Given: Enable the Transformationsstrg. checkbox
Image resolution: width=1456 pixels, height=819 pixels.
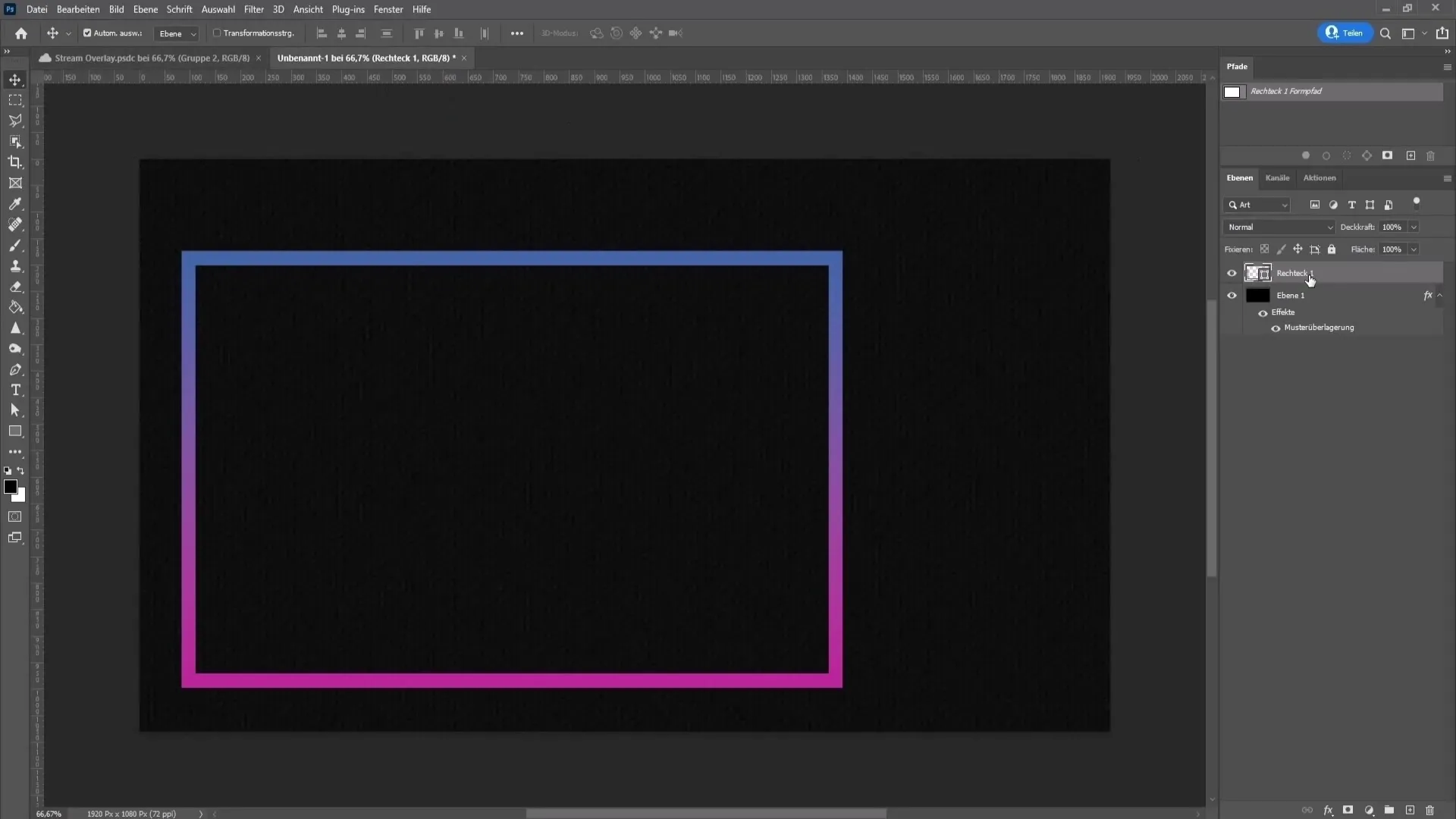Looking at the screenshot, I should [x=217, y=33].
